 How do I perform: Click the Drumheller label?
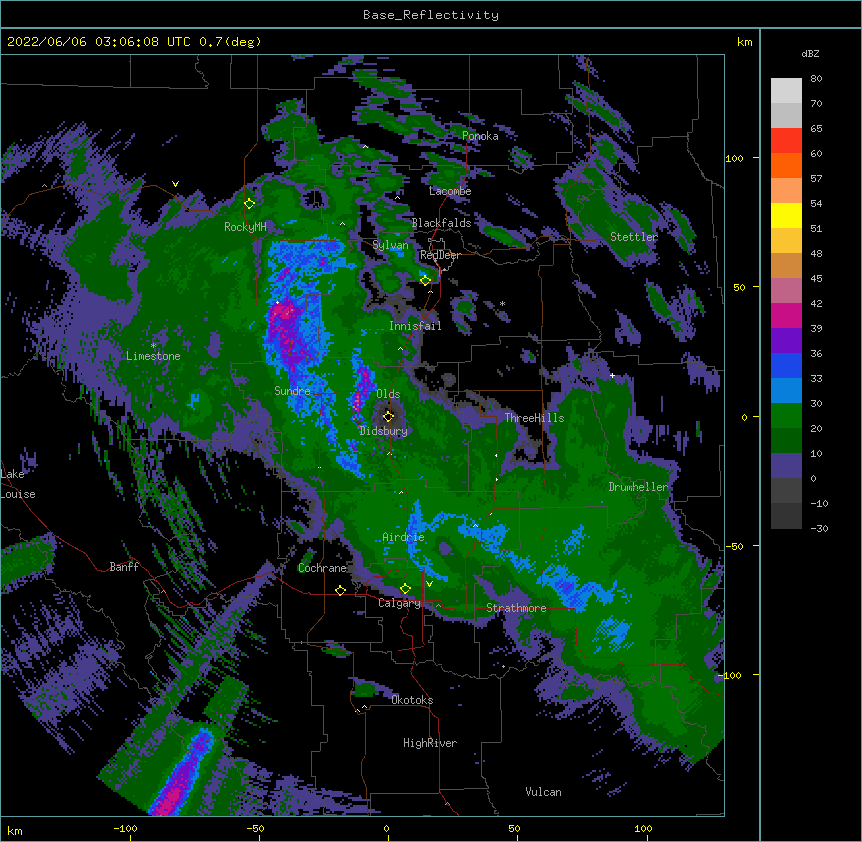tap(638, 487)
